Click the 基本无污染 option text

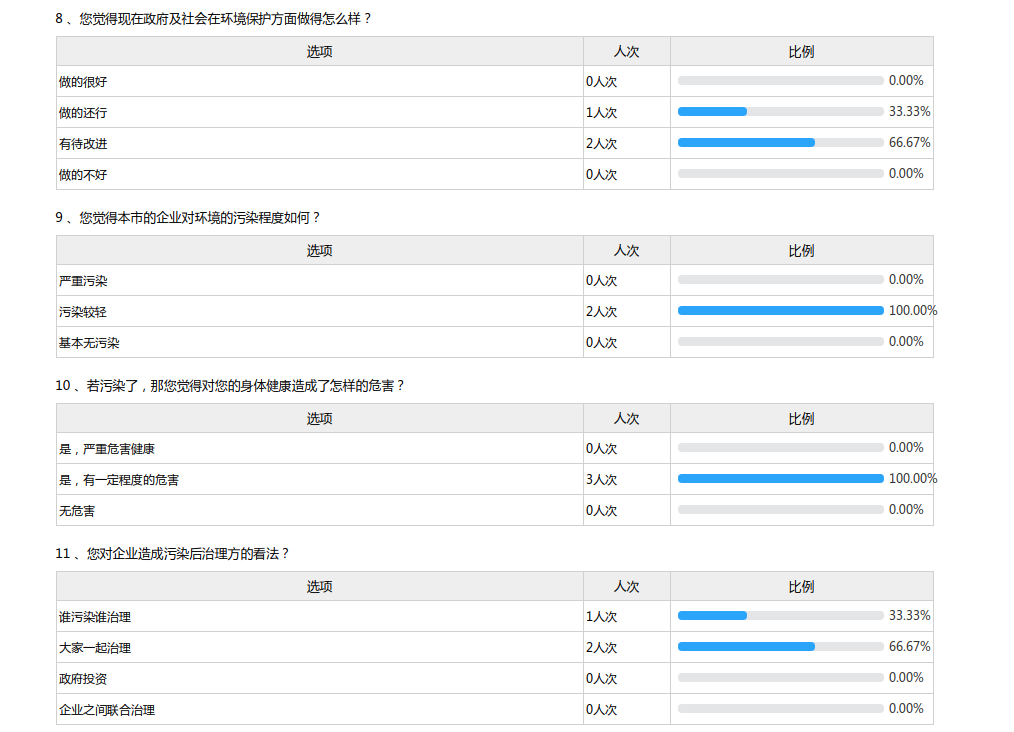pos(89,343)
